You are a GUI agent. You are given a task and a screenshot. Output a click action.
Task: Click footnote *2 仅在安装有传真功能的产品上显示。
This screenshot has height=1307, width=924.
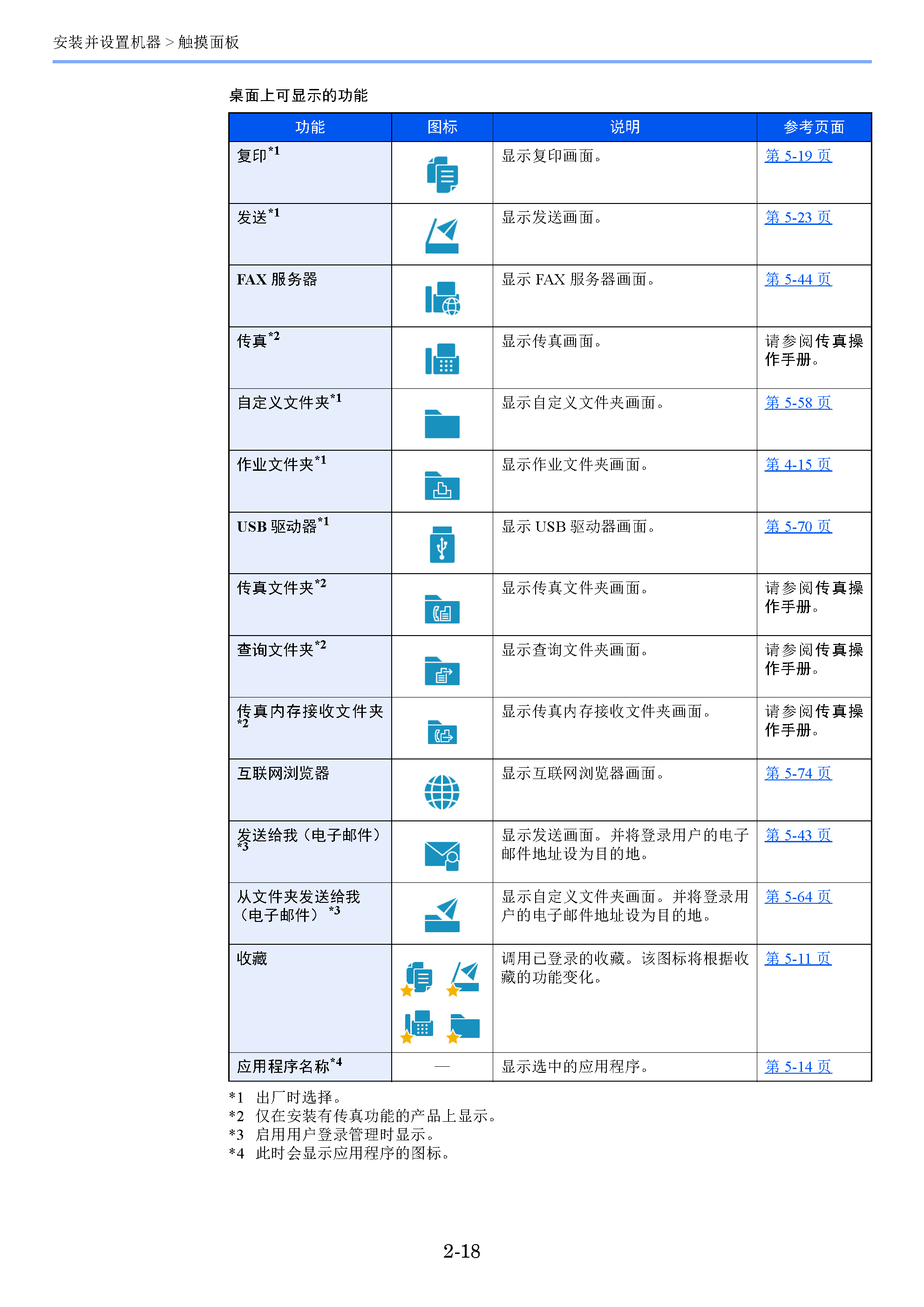[363, 1116]
